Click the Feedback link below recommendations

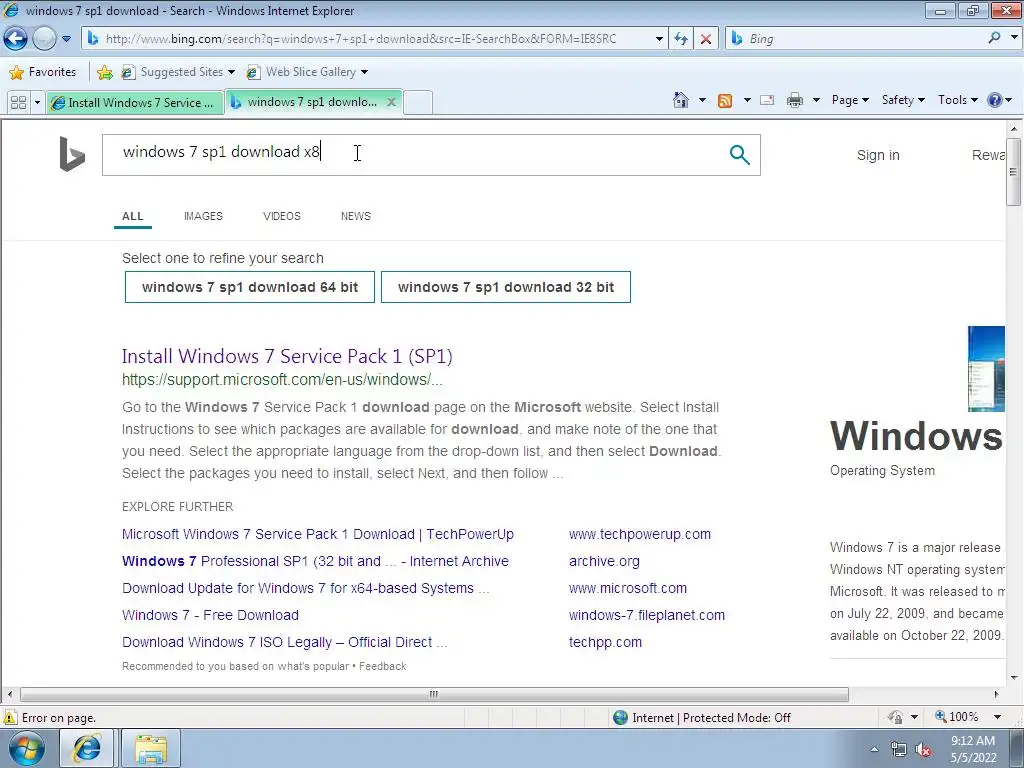pyautogui.click(x=383, y=666)
